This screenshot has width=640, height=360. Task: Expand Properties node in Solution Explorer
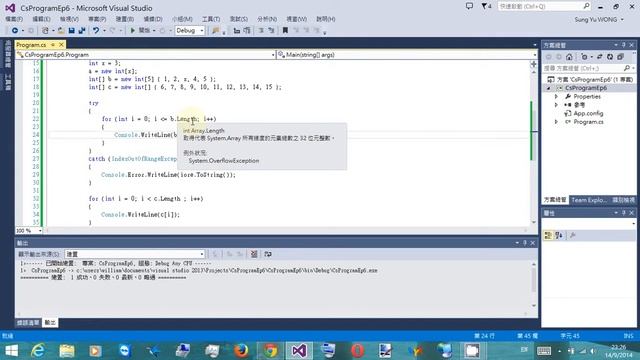556,97
